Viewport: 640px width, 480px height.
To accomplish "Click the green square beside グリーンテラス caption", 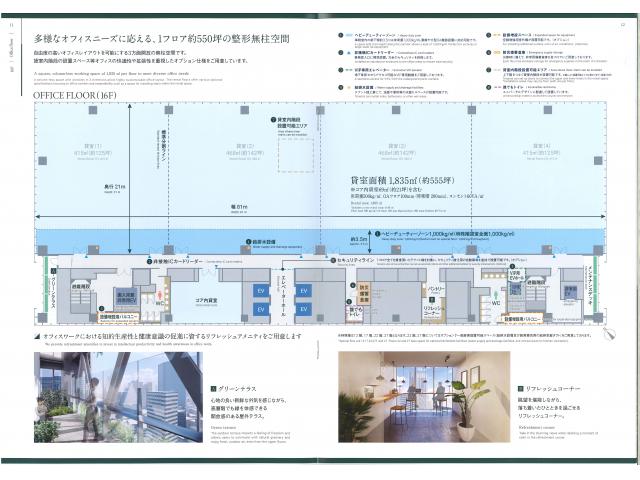I will coord(213,388).
